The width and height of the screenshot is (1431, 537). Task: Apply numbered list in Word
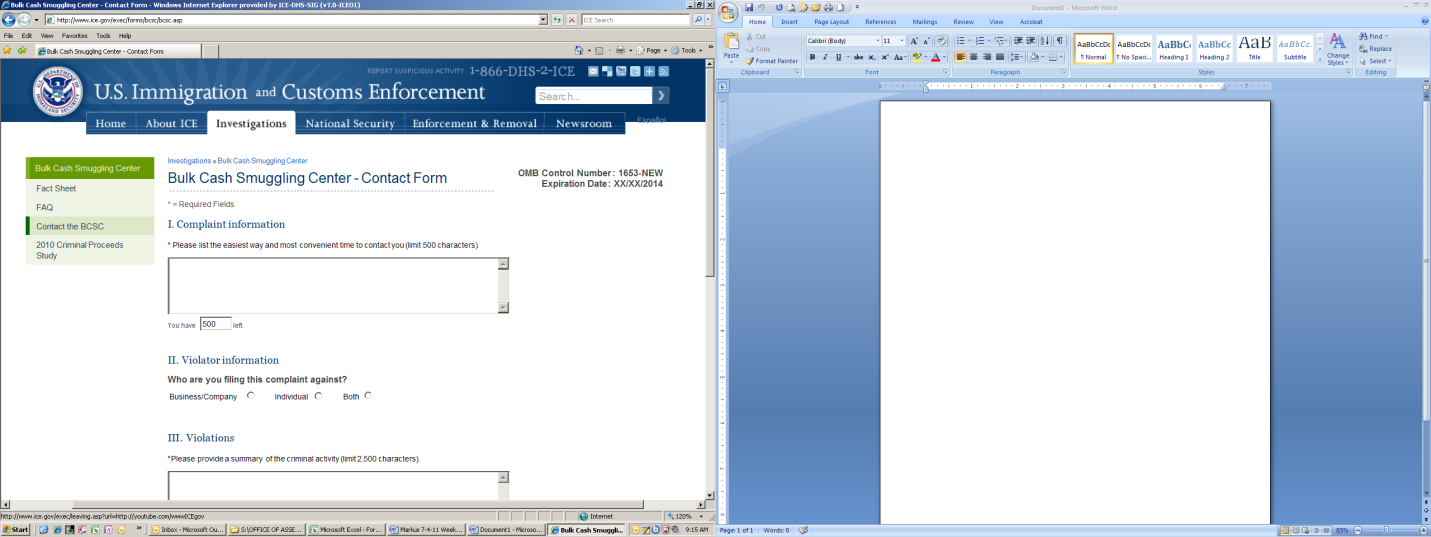[981, 41]
